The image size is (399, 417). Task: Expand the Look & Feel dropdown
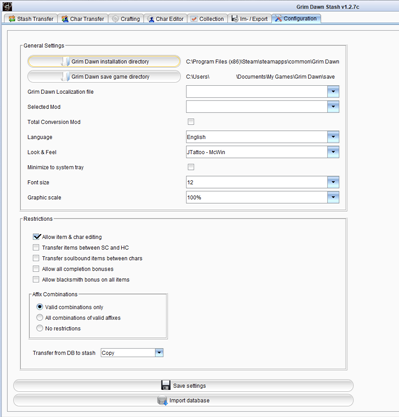tap(263, 152)
